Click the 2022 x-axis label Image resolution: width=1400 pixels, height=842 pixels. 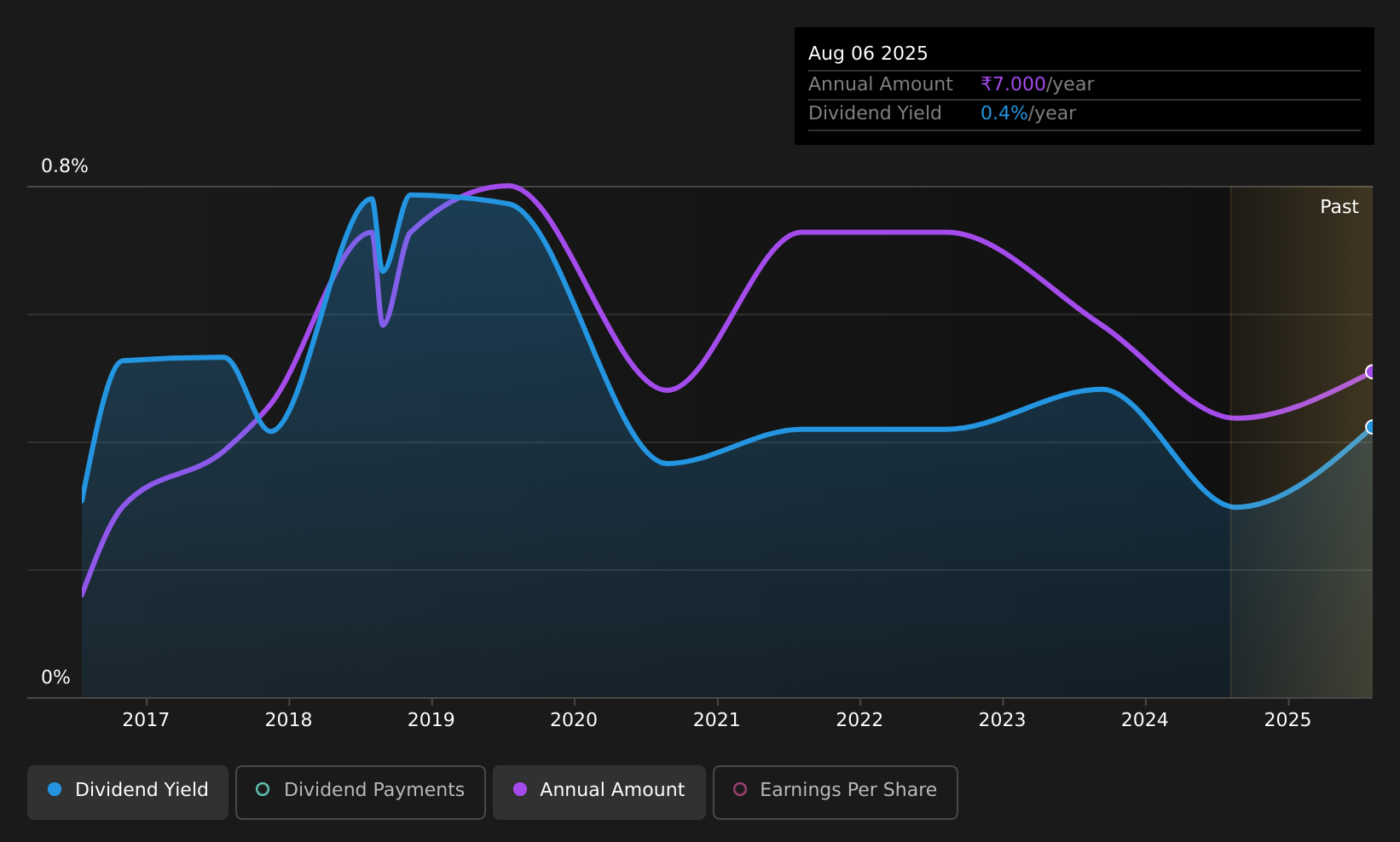tap(859, 720)
